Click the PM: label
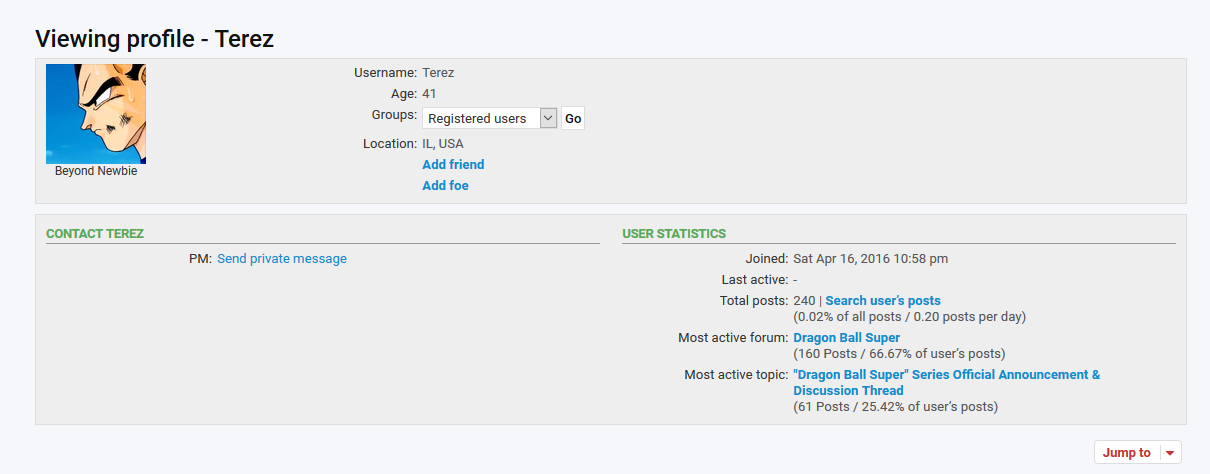The image size is (1210, 474). pos(200,259)
